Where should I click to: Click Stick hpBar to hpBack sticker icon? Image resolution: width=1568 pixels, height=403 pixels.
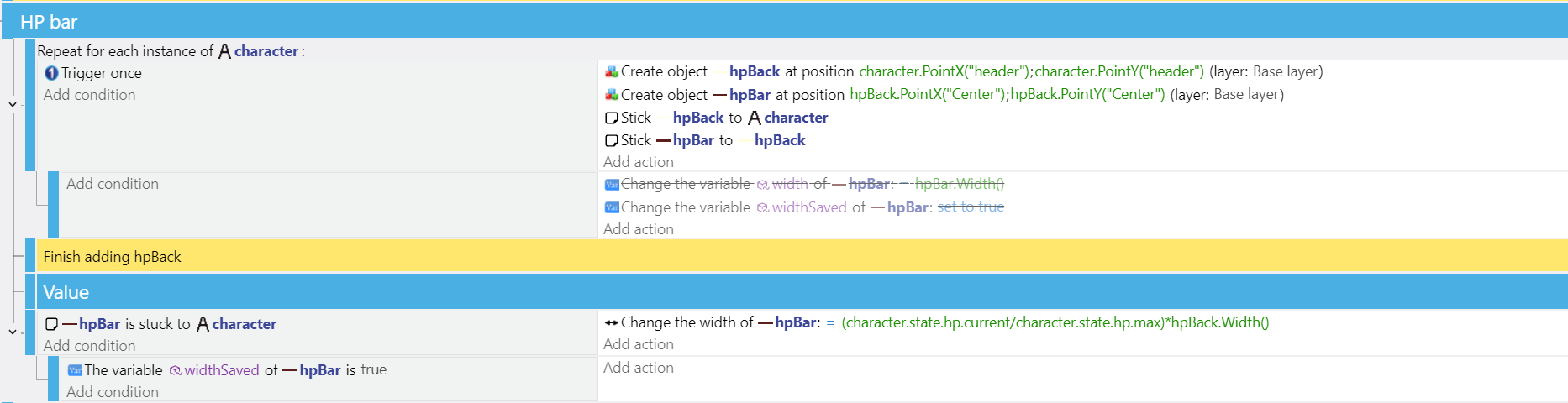(612, 140)
